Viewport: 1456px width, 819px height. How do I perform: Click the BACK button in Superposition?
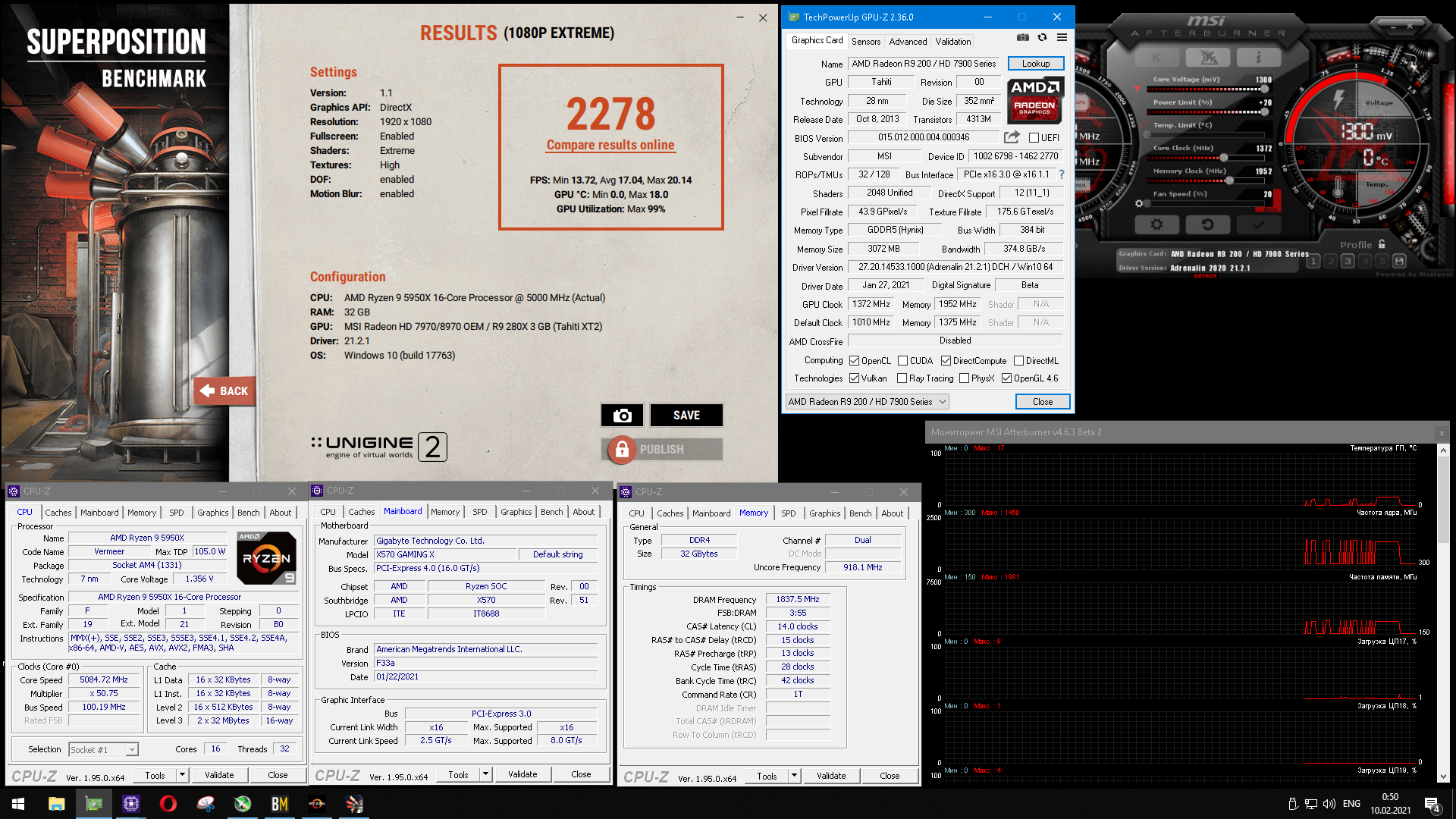tap(224, 391)
